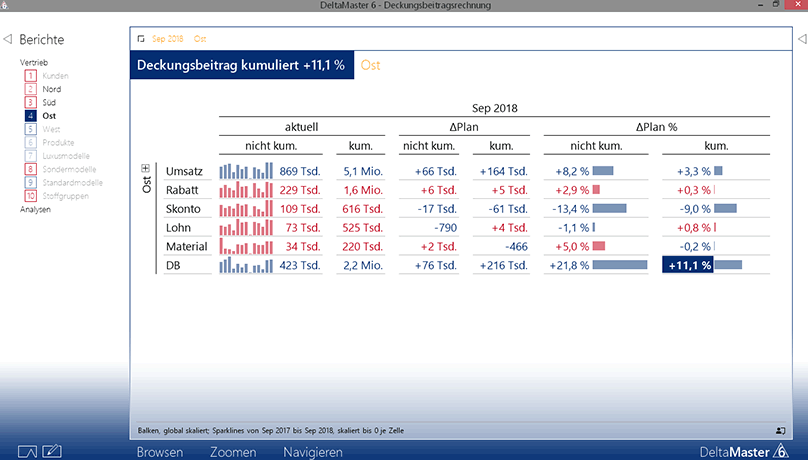808x460 pixels.
Task: Open right side panel with arrow icon
Action: [801, 40]
